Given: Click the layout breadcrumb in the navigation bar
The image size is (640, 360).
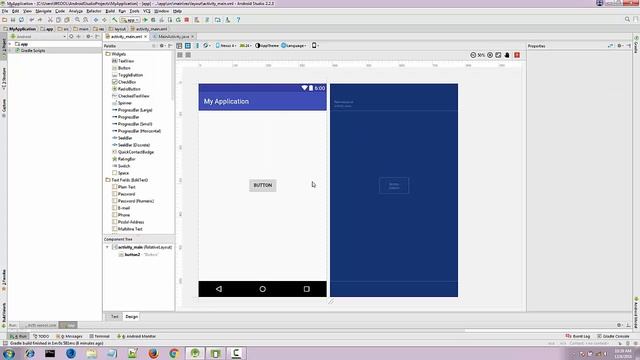Looking at the screenshot, I should (x=118, y=29).
